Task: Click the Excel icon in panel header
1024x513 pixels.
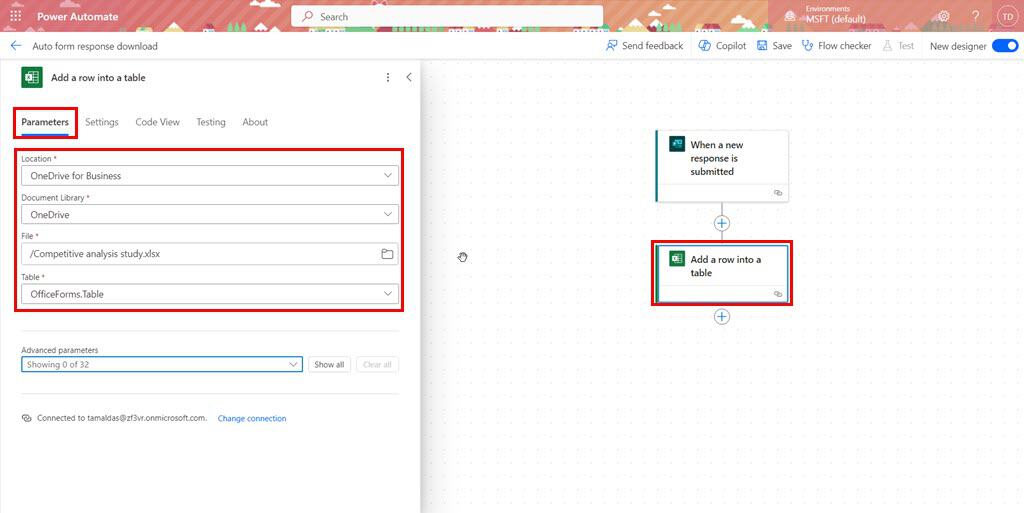Action: click(x=31, y=77)
